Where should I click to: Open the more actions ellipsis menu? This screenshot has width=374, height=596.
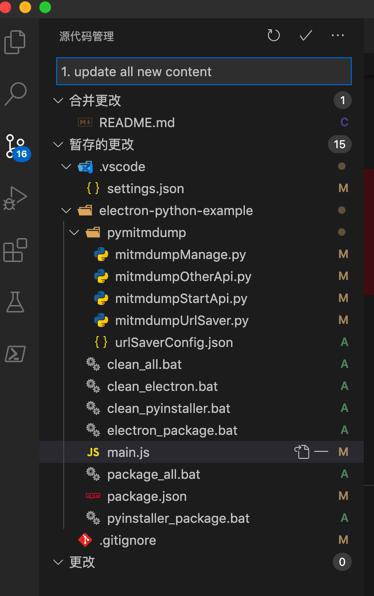coord(338,36)
